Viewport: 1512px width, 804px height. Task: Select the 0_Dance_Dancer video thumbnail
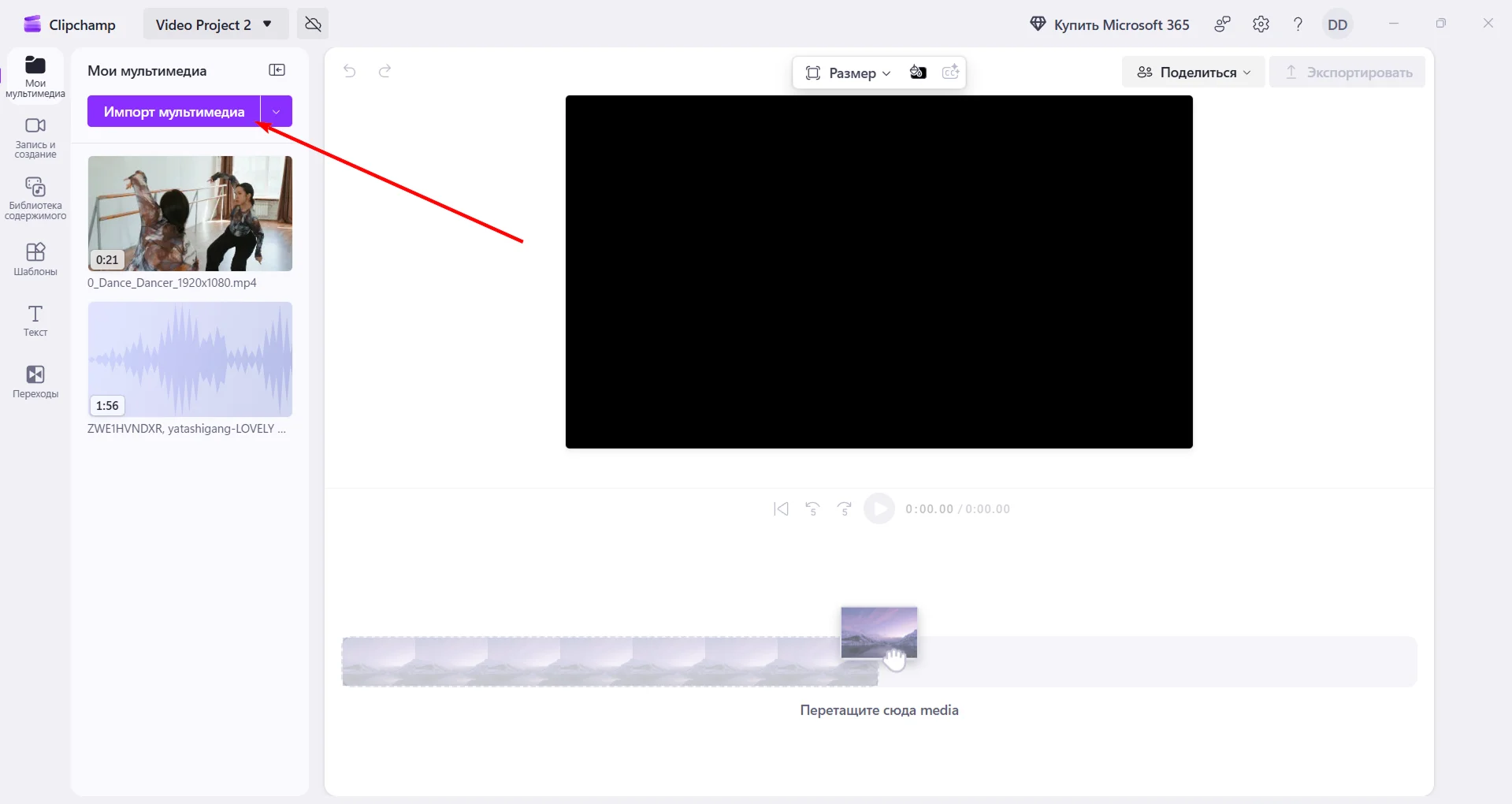tap(190, 214)
